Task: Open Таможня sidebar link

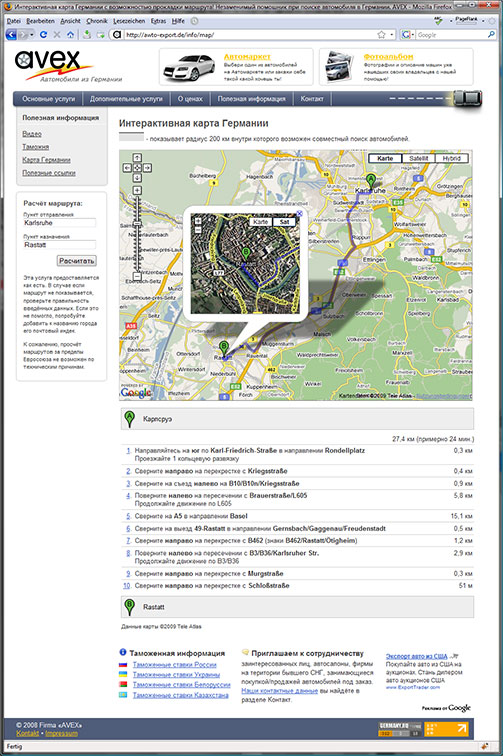Action: click(x=35, y=147)
